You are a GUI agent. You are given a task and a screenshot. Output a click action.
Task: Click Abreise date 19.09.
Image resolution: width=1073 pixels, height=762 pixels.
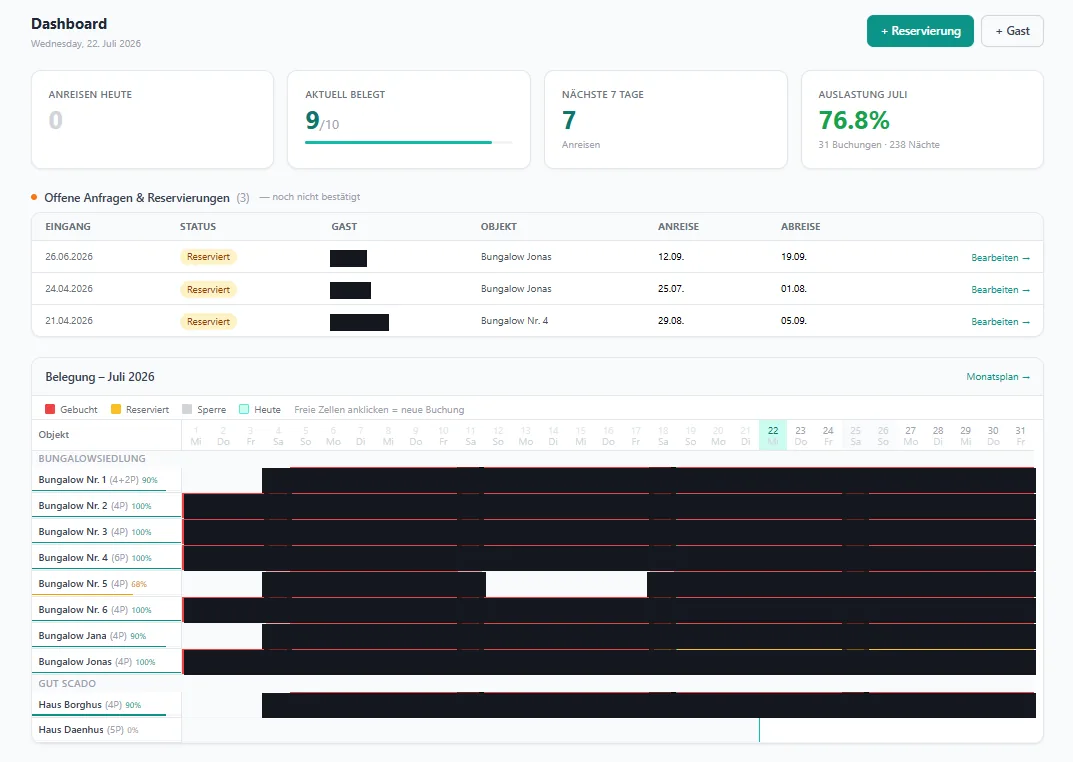tap(794, 257)
